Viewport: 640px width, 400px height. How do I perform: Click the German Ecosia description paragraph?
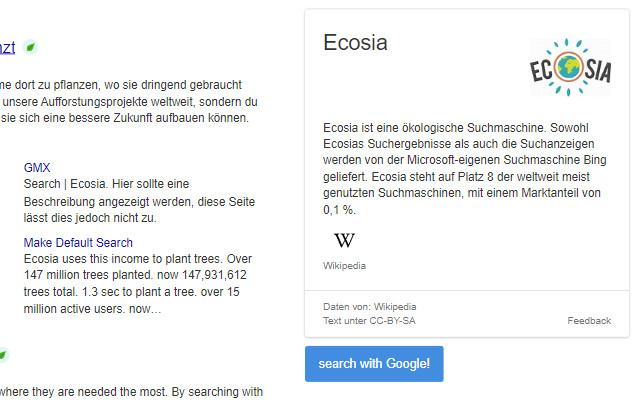click(x=465, y=169)
